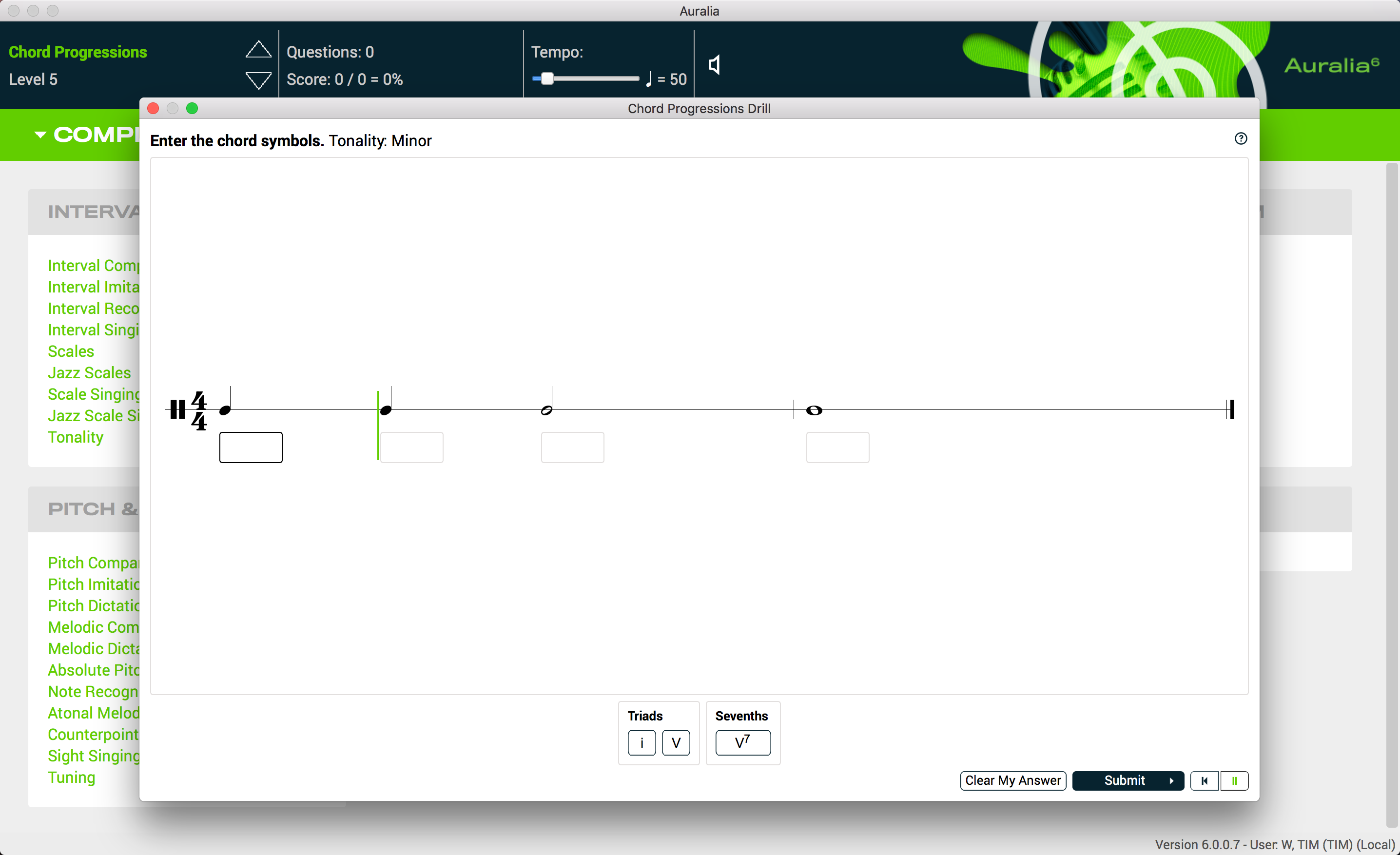This screenshot has width=1400, height=855.
Task: Open the Scales exercise
Action: click(71, 351)
